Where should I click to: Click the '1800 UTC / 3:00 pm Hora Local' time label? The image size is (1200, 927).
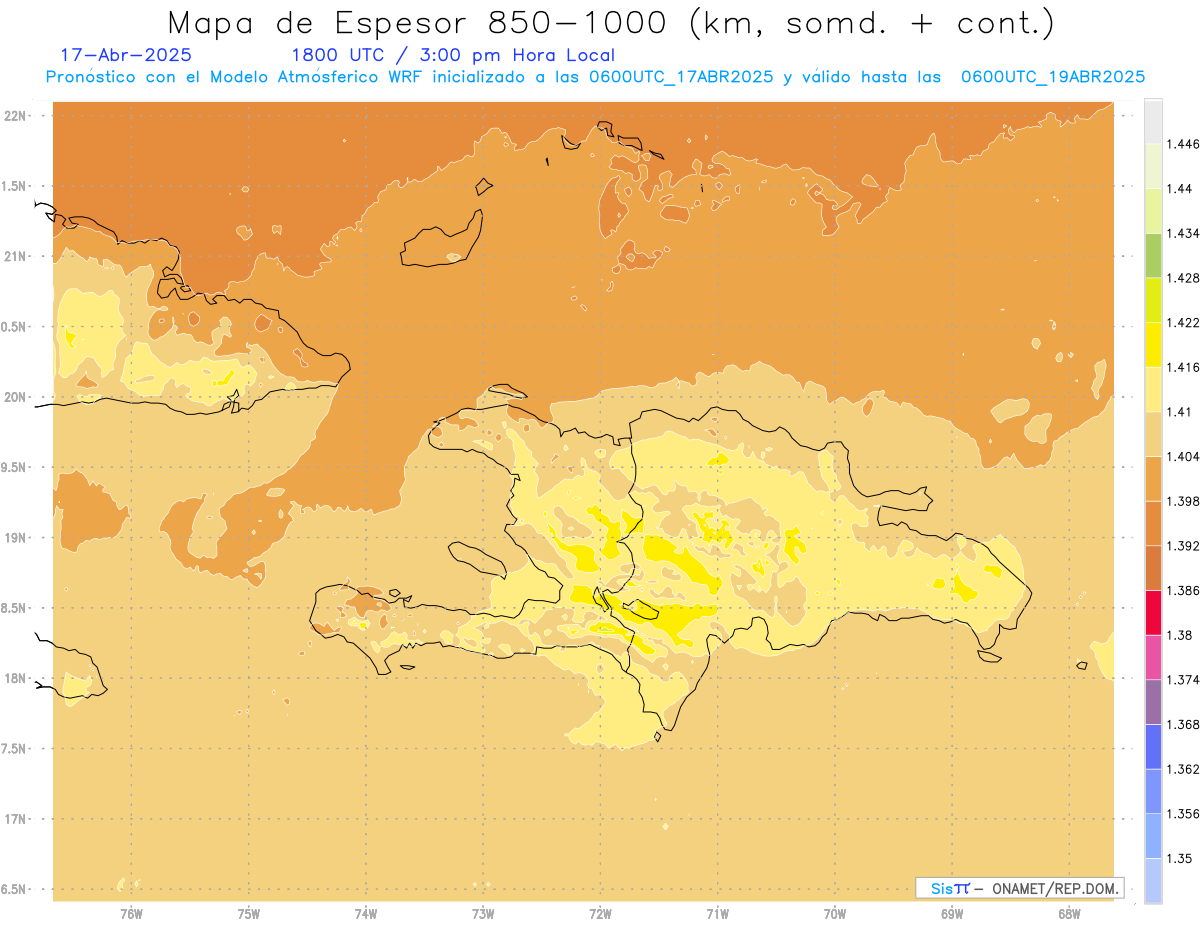[x=453, y=55]
